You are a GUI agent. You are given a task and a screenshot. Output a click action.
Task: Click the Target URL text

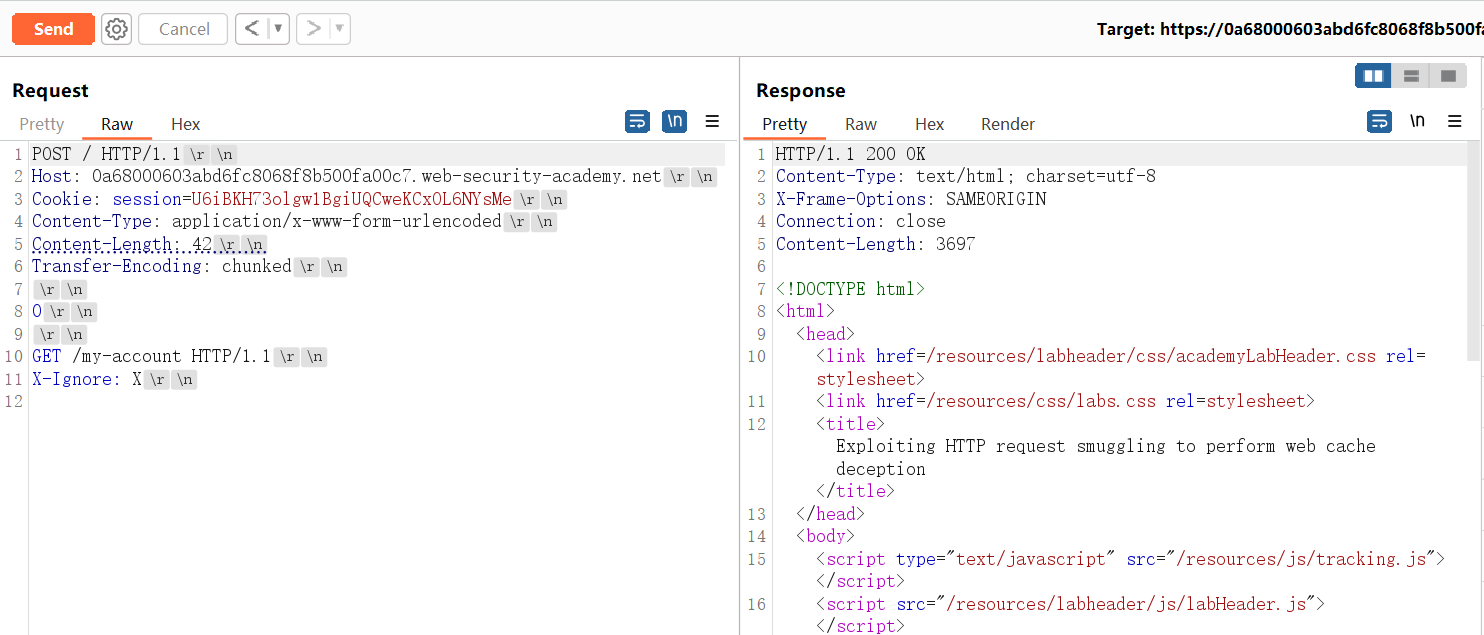click(x=1290, y=29)
